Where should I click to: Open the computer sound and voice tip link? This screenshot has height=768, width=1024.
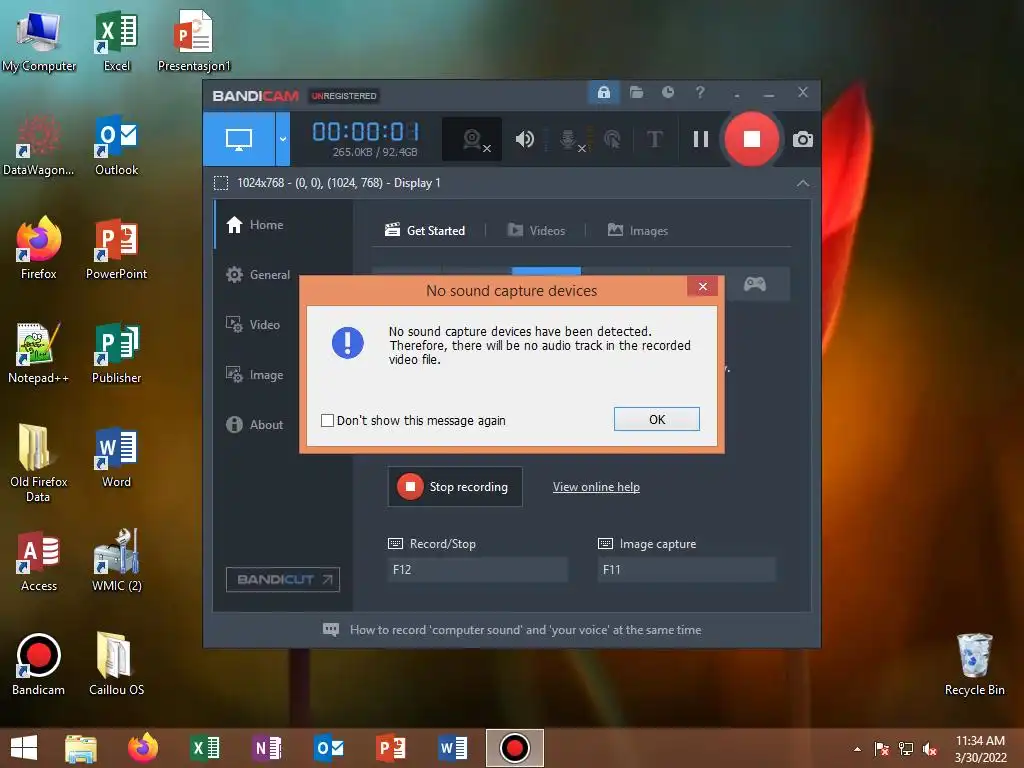[x=525, y=630]
